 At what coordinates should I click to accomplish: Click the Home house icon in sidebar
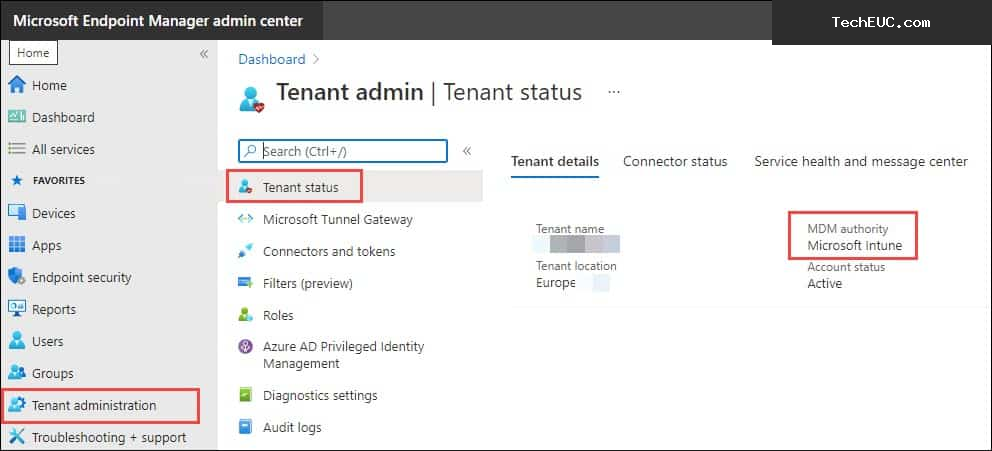[x=17, y=85]
